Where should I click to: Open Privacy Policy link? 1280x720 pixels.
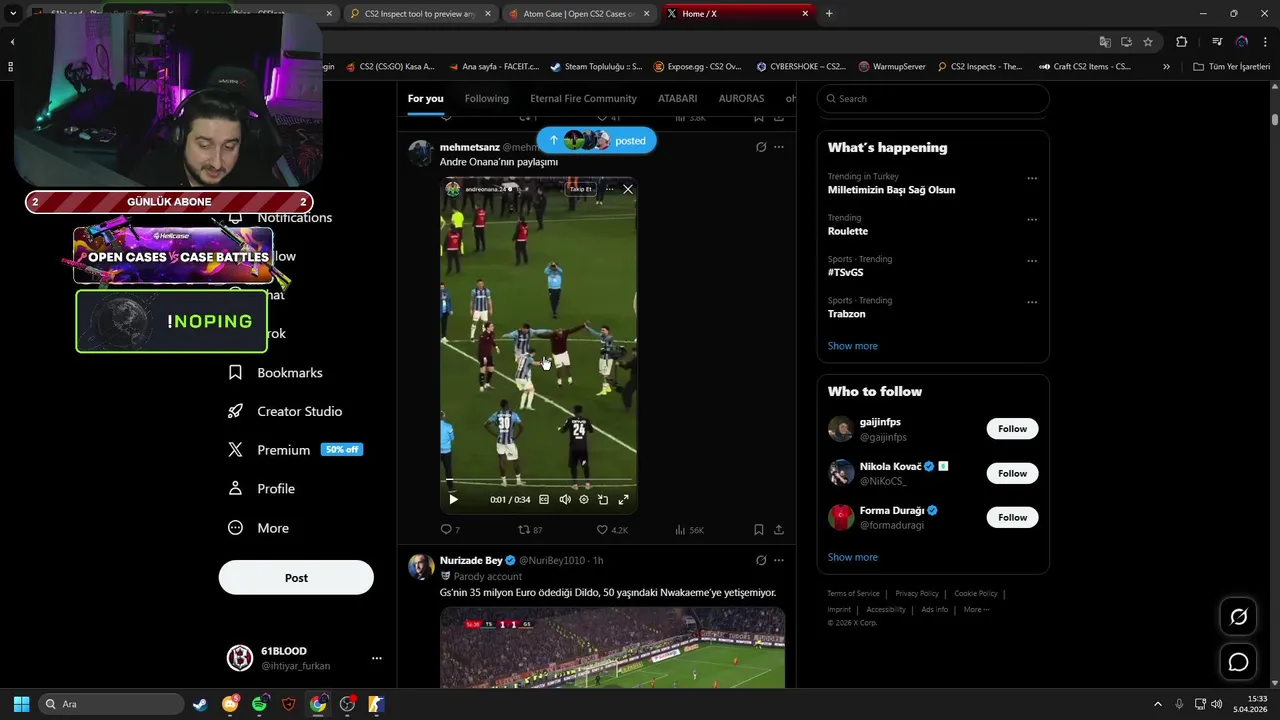pos(917,593)
